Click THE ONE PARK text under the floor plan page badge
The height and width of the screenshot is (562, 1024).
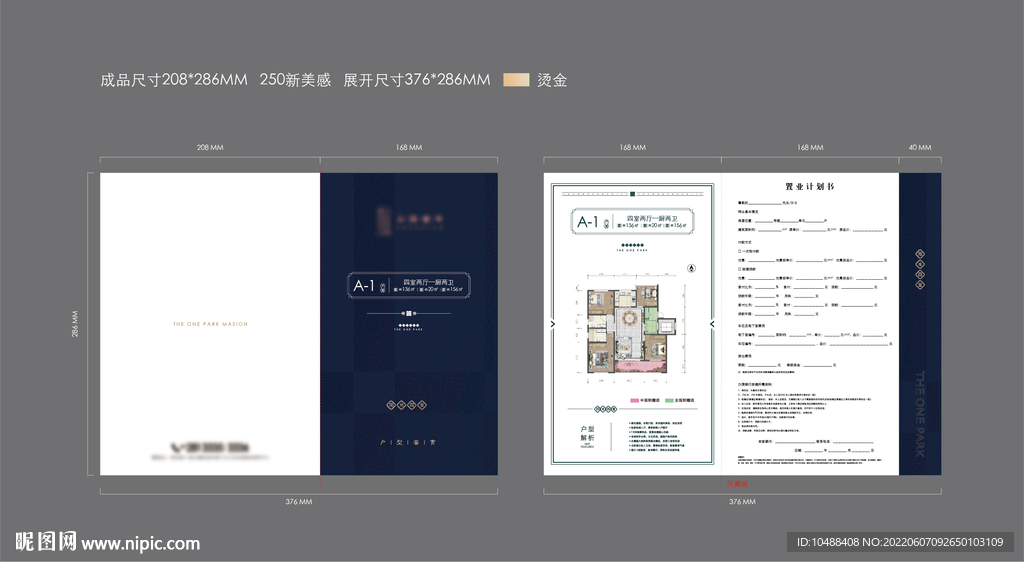point(632,251)
